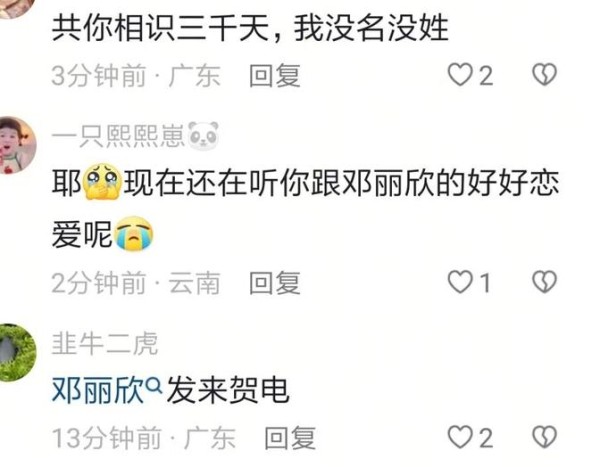This screenshot has height=467, width=600.
Task: Tap the green grass avatar of 韭牛二虎
Action: (15, 353)
